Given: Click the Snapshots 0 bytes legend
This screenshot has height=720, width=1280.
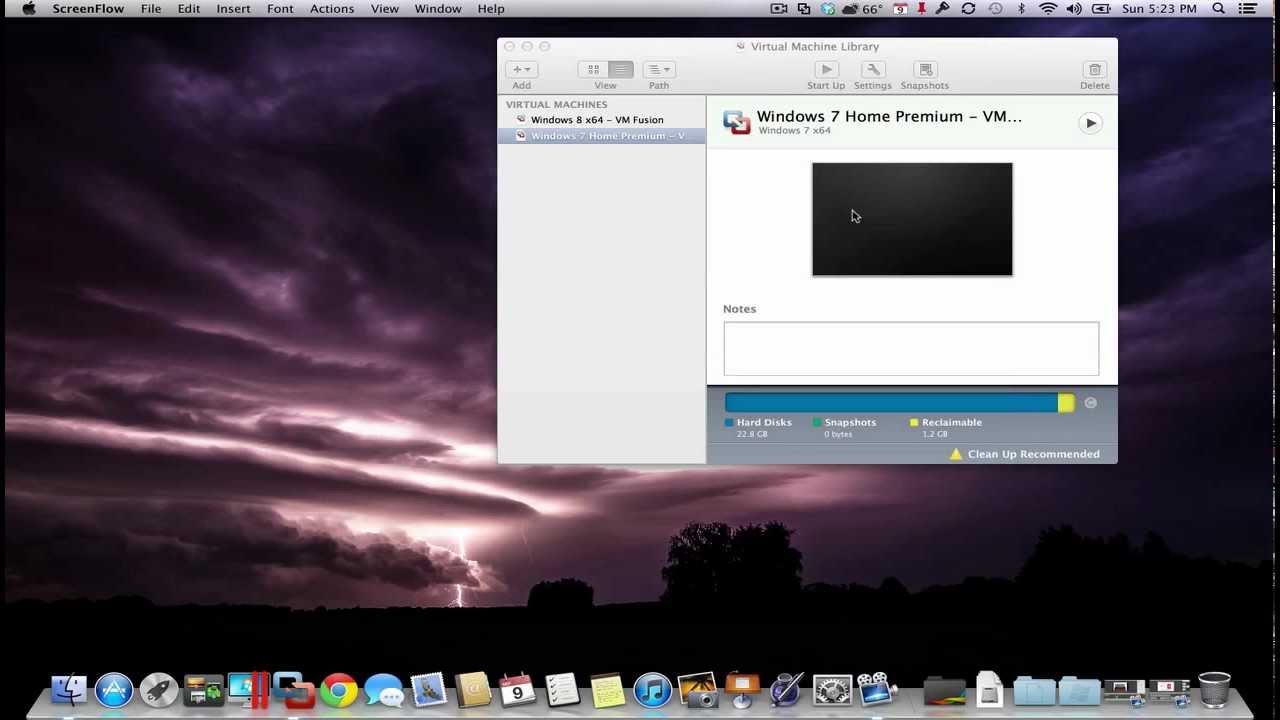Looking at the screenshot, I should 845,428.
